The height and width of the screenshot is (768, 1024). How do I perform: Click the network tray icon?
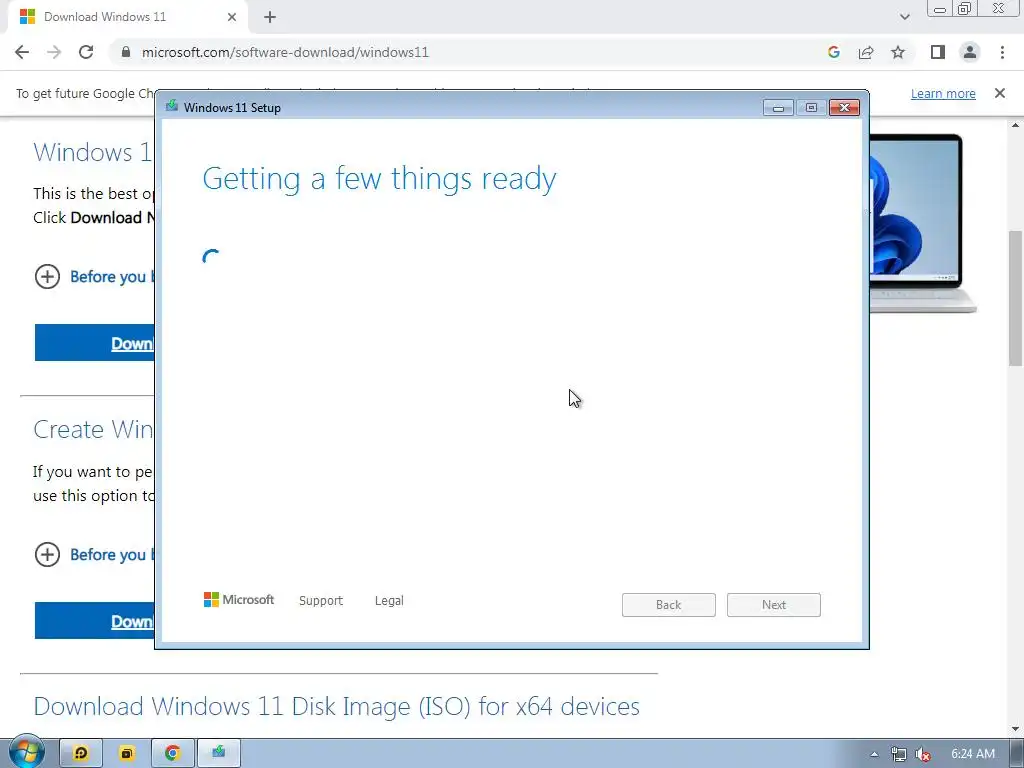[899, 754]
